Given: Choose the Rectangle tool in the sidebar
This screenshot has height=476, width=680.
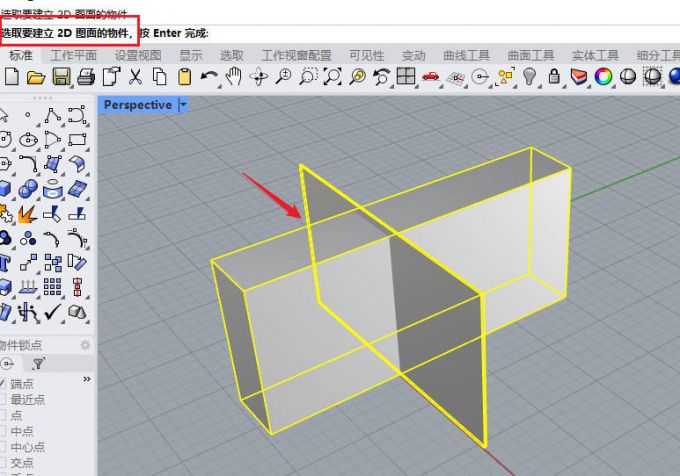Looking at the screenshot, I should pyautogui.click(x=78, y=140).
